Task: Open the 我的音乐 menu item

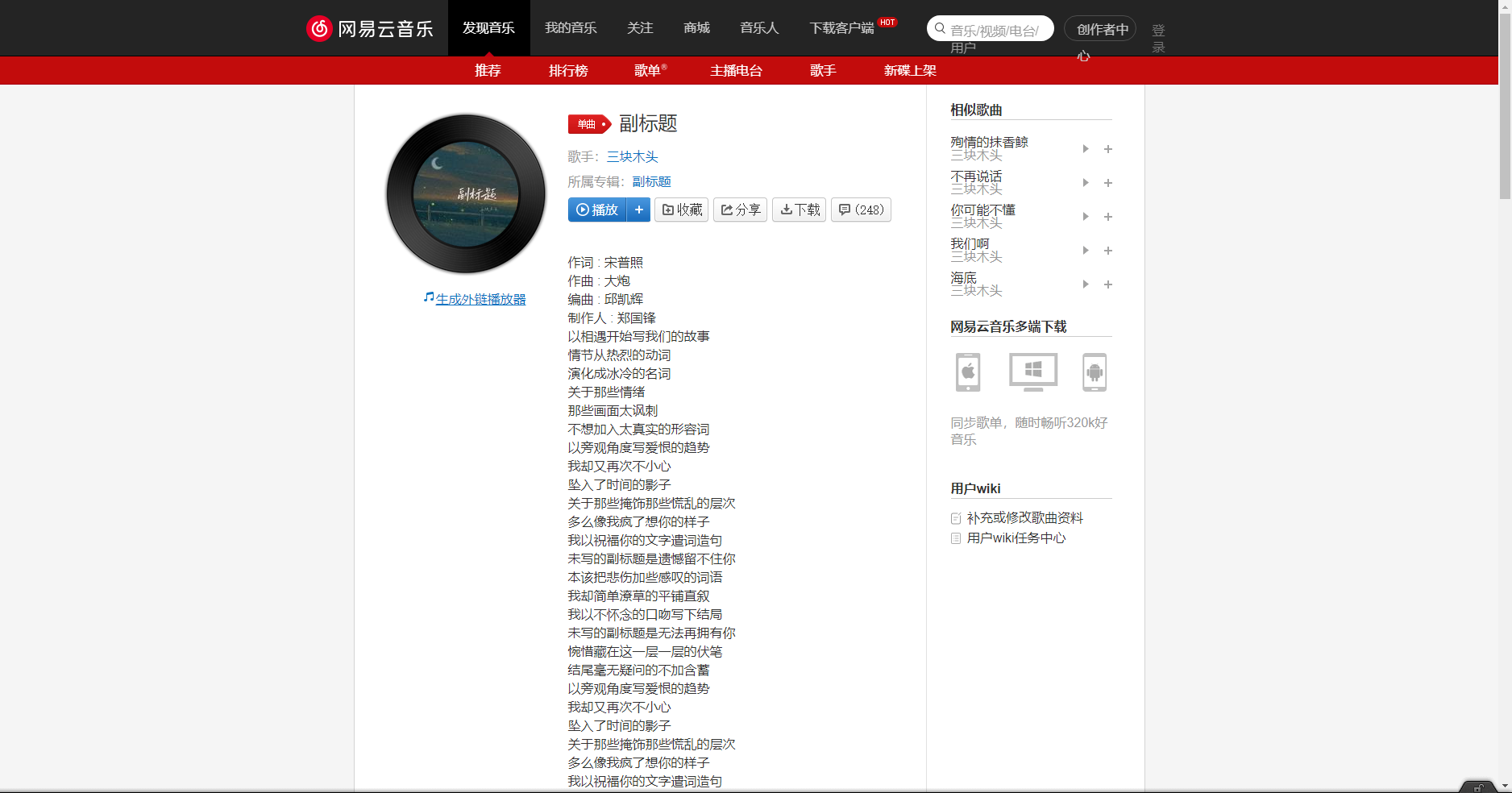Action: tap(570, 27)
